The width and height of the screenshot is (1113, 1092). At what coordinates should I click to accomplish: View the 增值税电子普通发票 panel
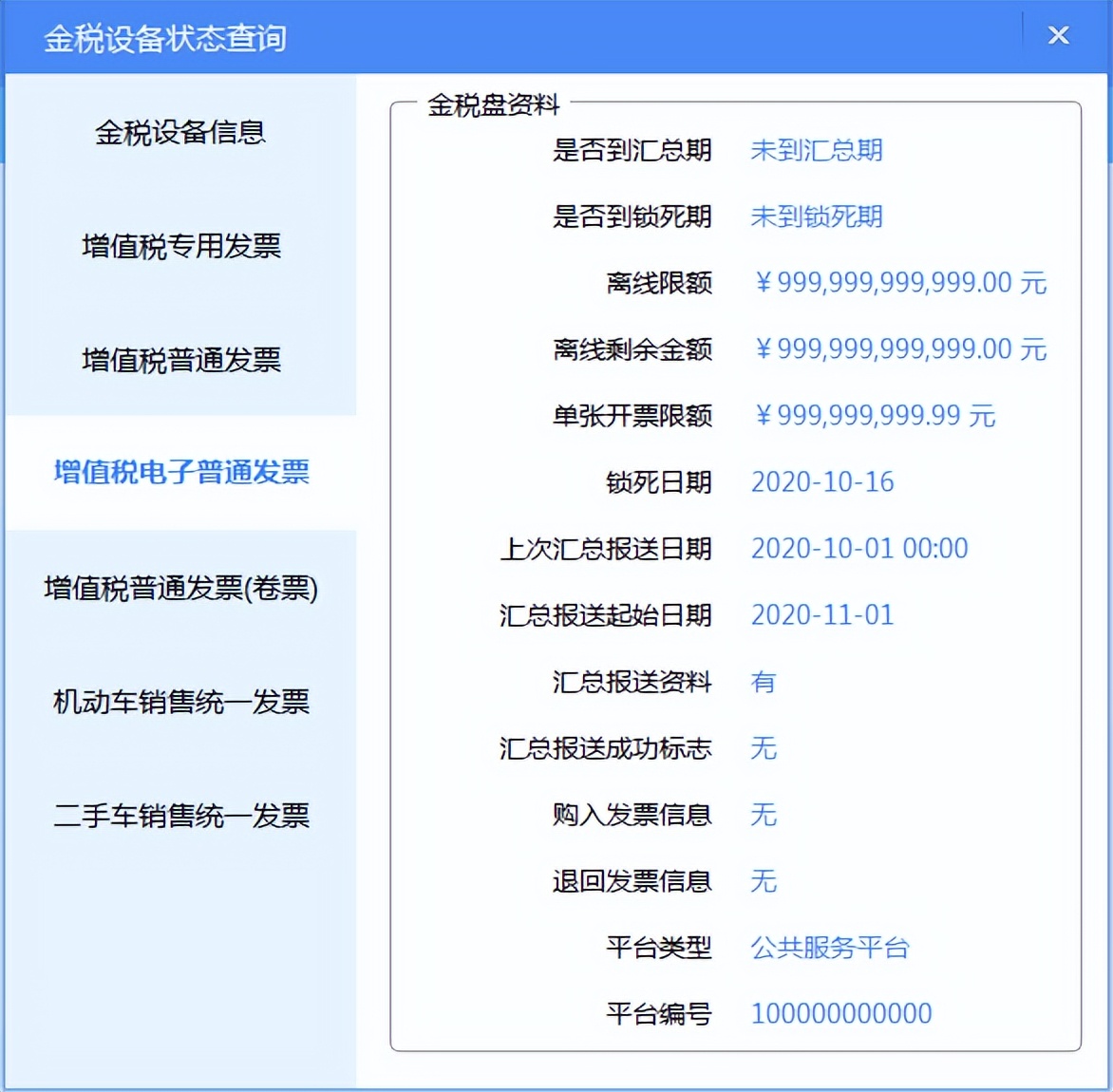[180, 473]
